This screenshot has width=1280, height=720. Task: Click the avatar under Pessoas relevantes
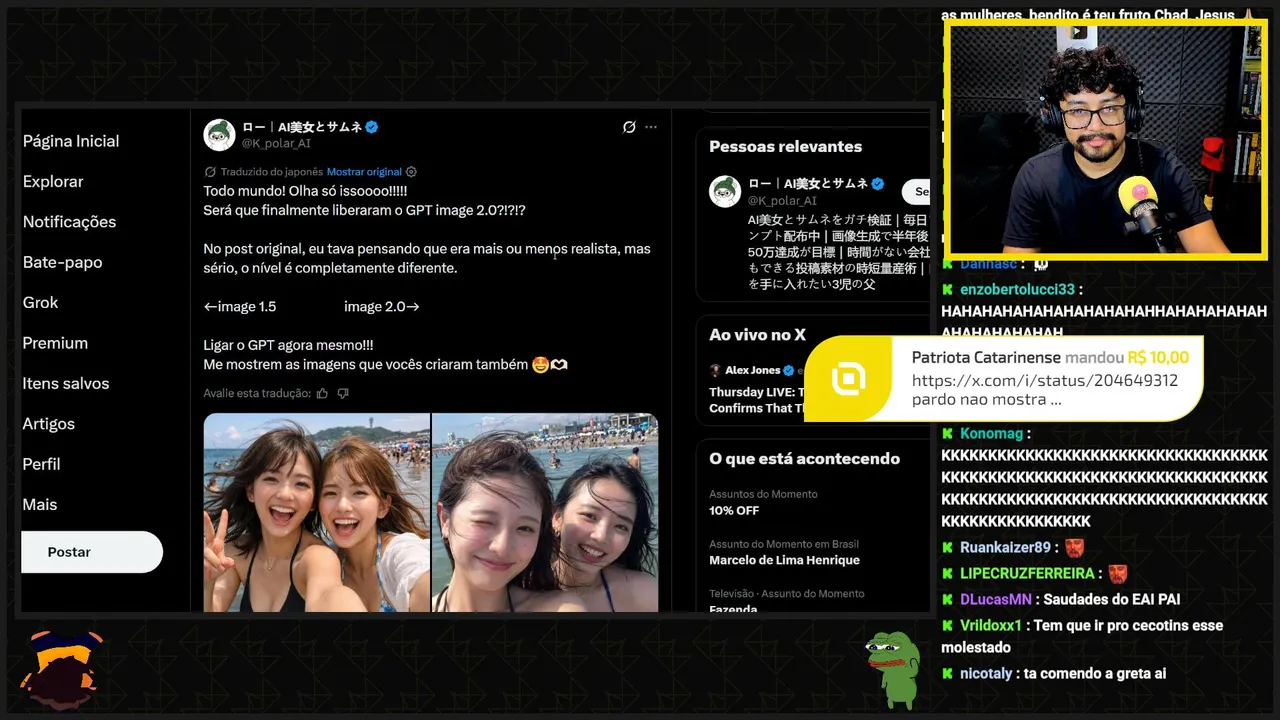pos(725,191)
